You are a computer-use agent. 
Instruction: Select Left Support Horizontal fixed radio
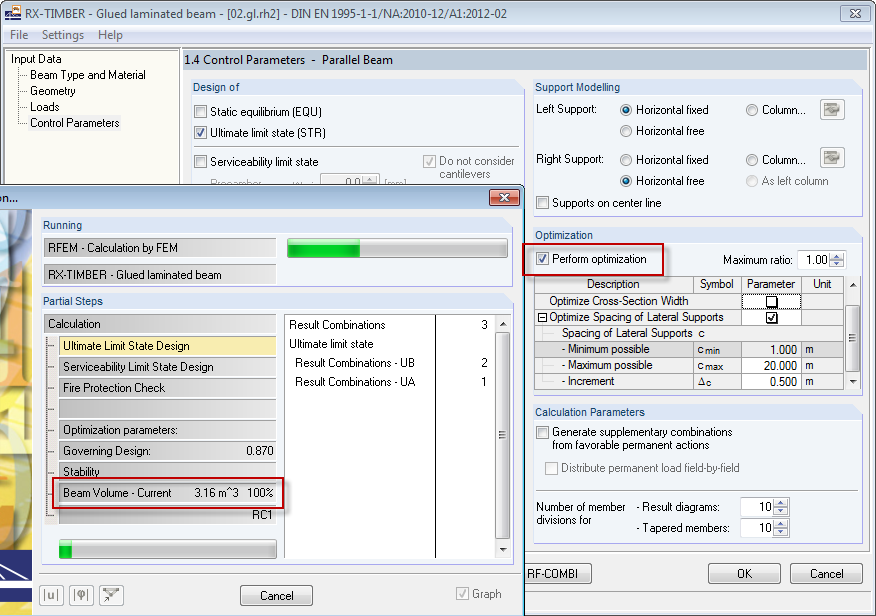pyautogui.click(x=626, y=110)
